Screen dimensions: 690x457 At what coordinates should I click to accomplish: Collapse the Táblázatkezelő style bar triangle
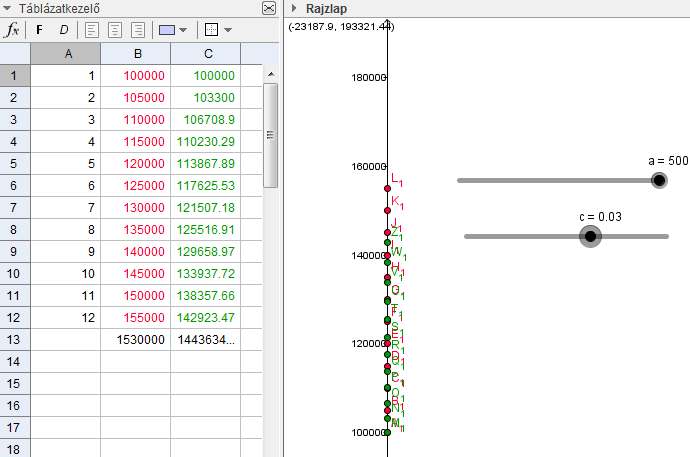[x=9, y=8]
